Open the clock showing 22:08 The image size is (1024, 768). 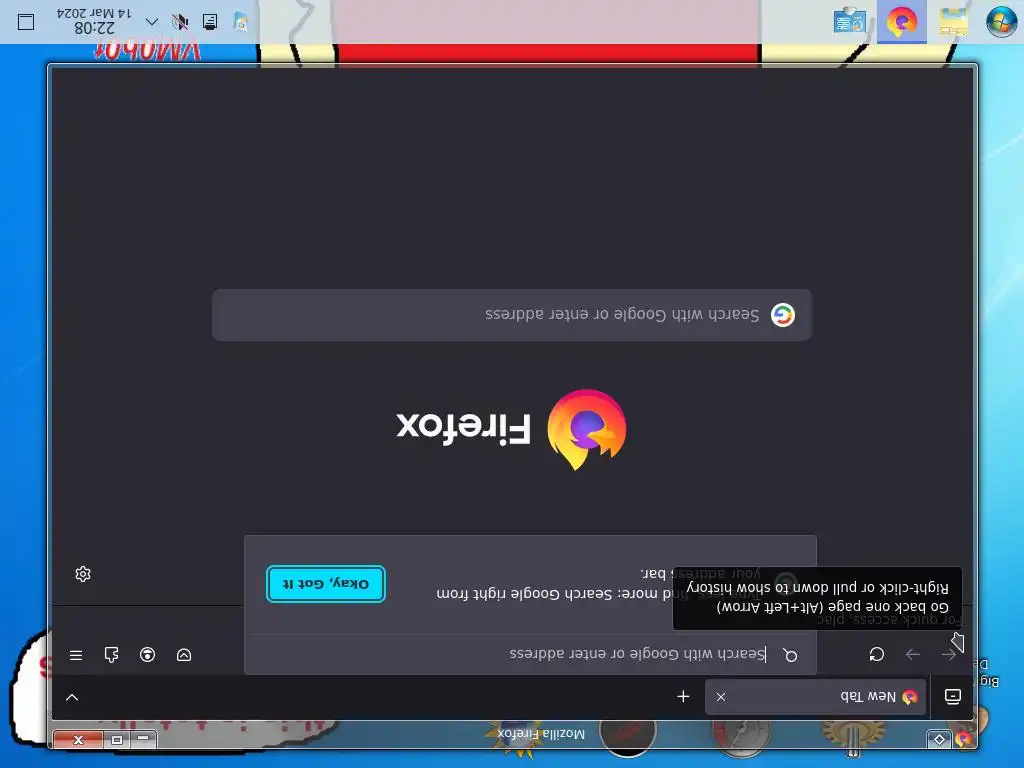point(94,21)
